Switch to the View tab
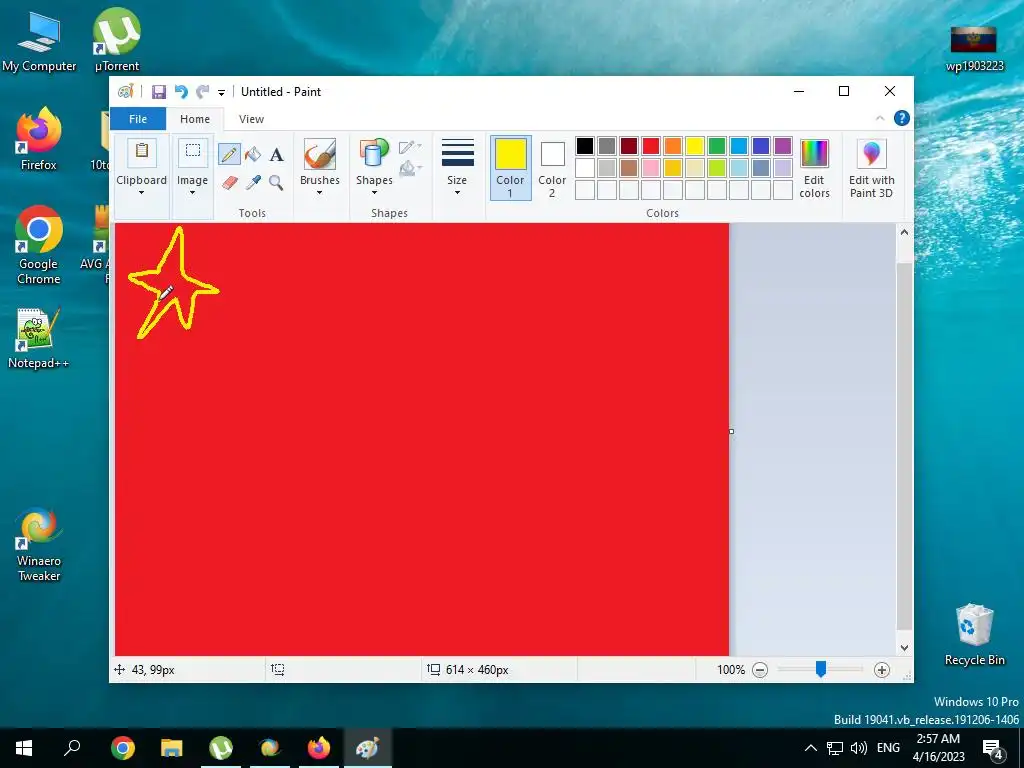The image size is (1024, 768). 251,119
